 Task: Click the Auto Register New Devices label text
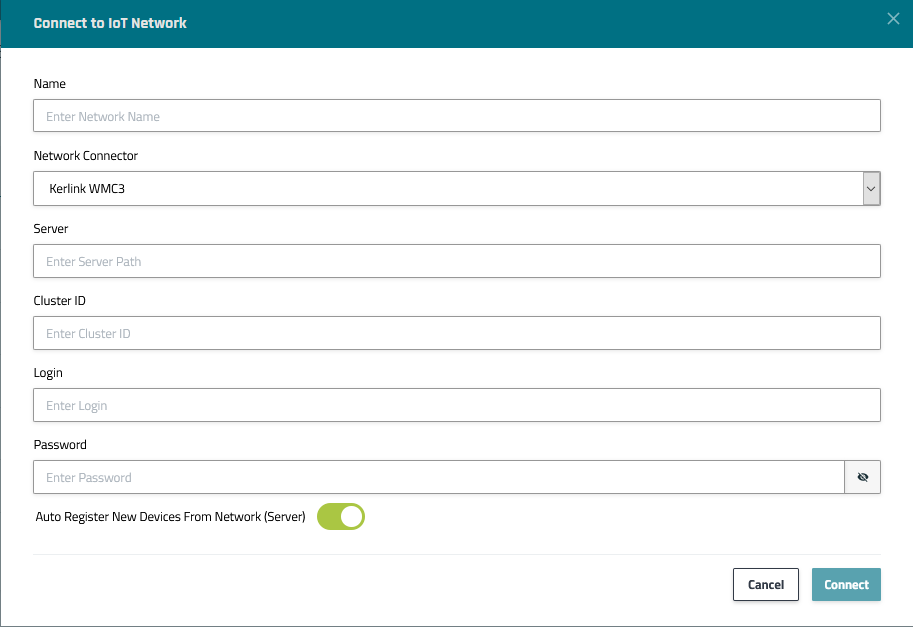(170, 517)
